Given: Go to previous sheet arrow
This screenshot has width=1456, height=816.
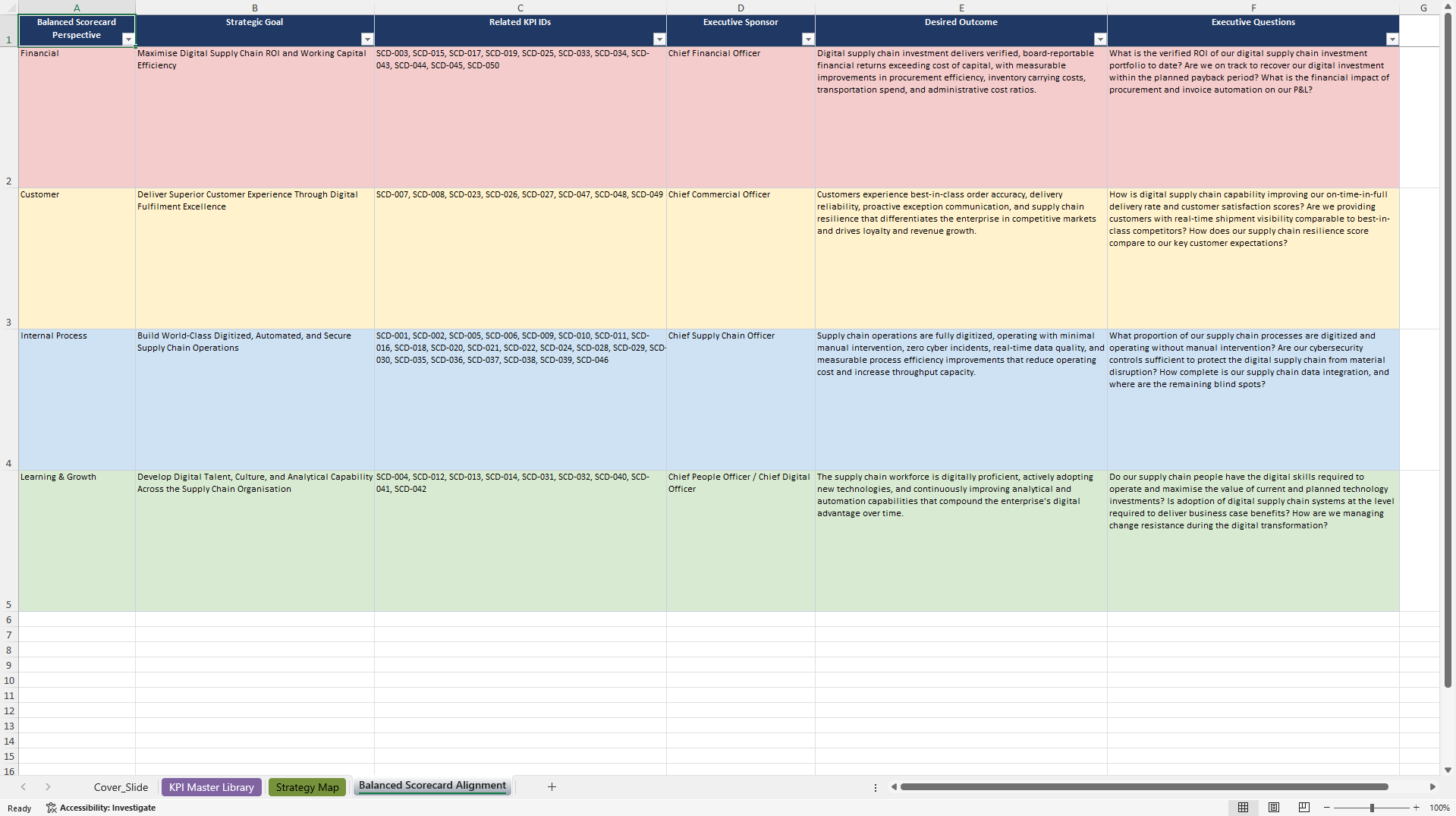Looking at the screenshot, I should point(24,787).
